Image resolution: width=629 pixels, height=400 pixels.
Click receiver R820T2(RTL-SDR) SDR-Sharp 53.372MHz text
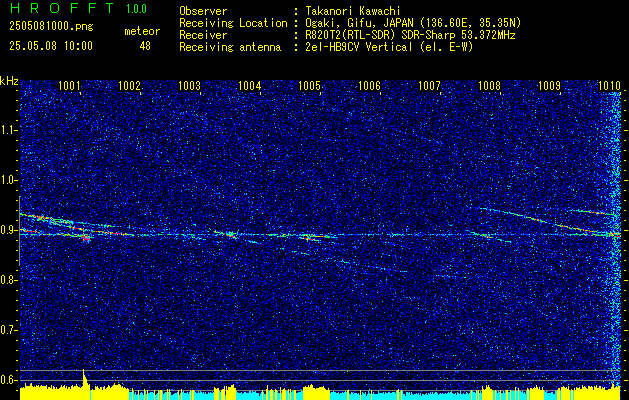coord(410,35)
